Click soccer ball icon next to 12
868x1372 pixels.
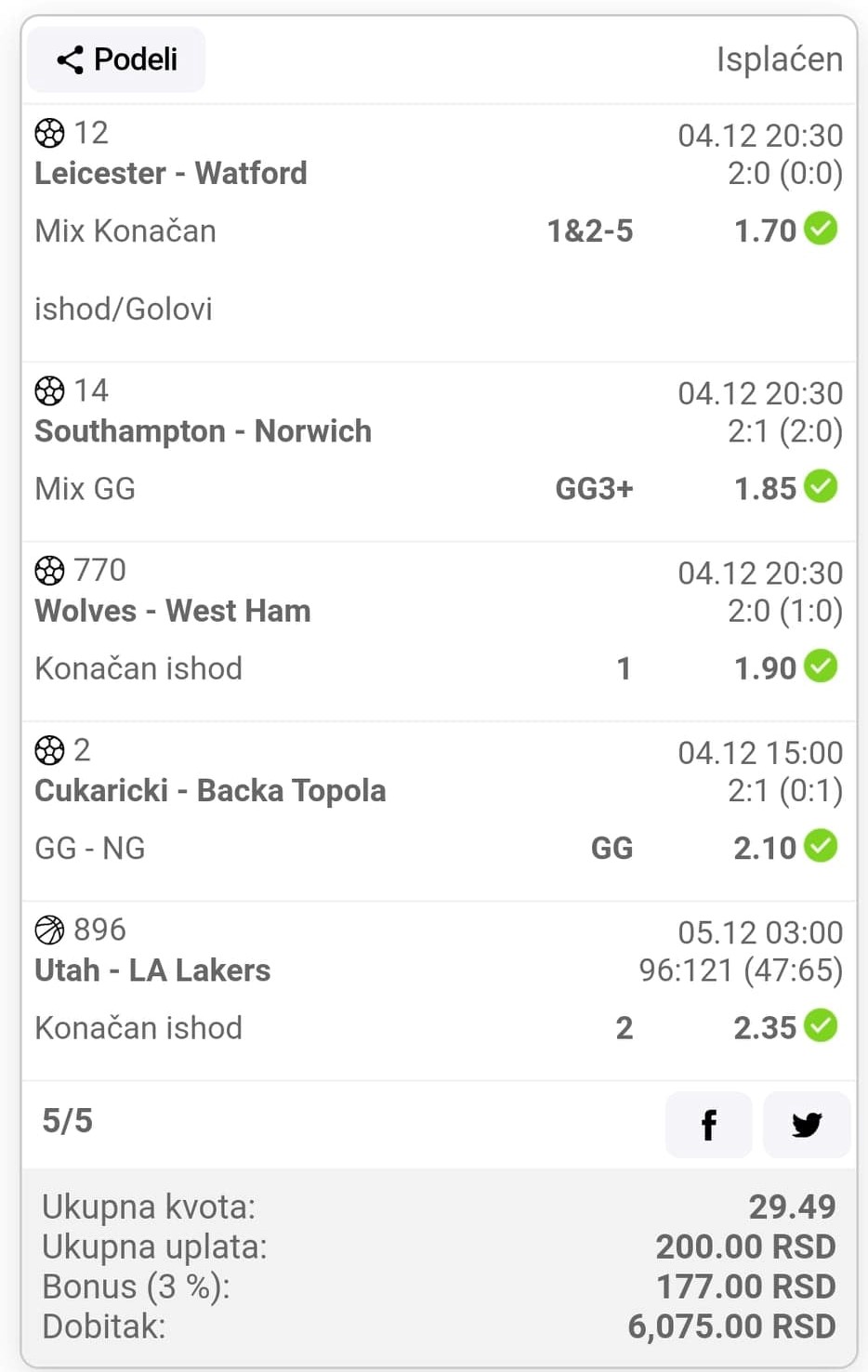click(49, 133)
